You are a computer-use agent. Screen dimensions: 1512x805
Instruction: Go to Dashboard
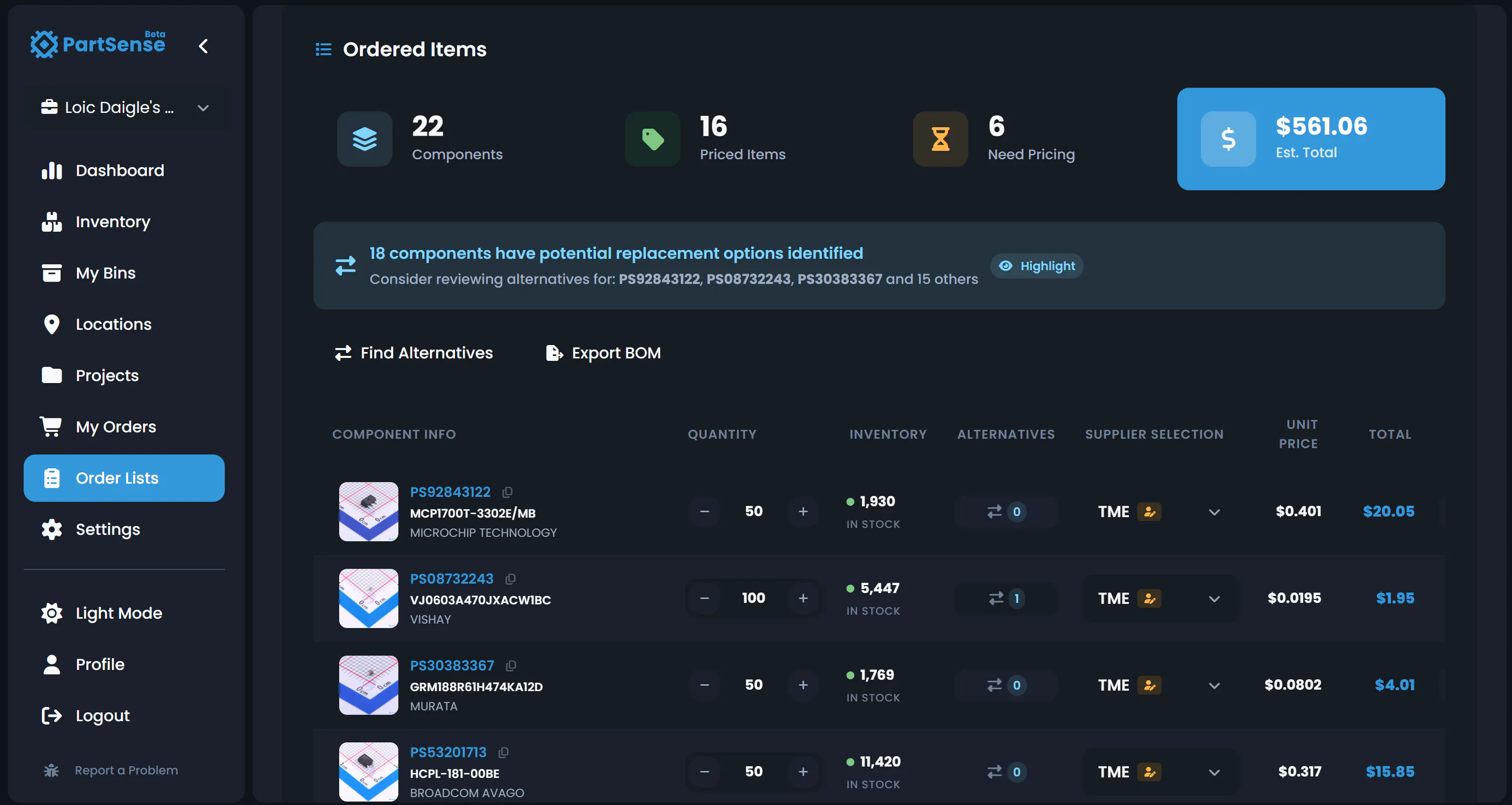pyautogui.click(x=124, y=171)
